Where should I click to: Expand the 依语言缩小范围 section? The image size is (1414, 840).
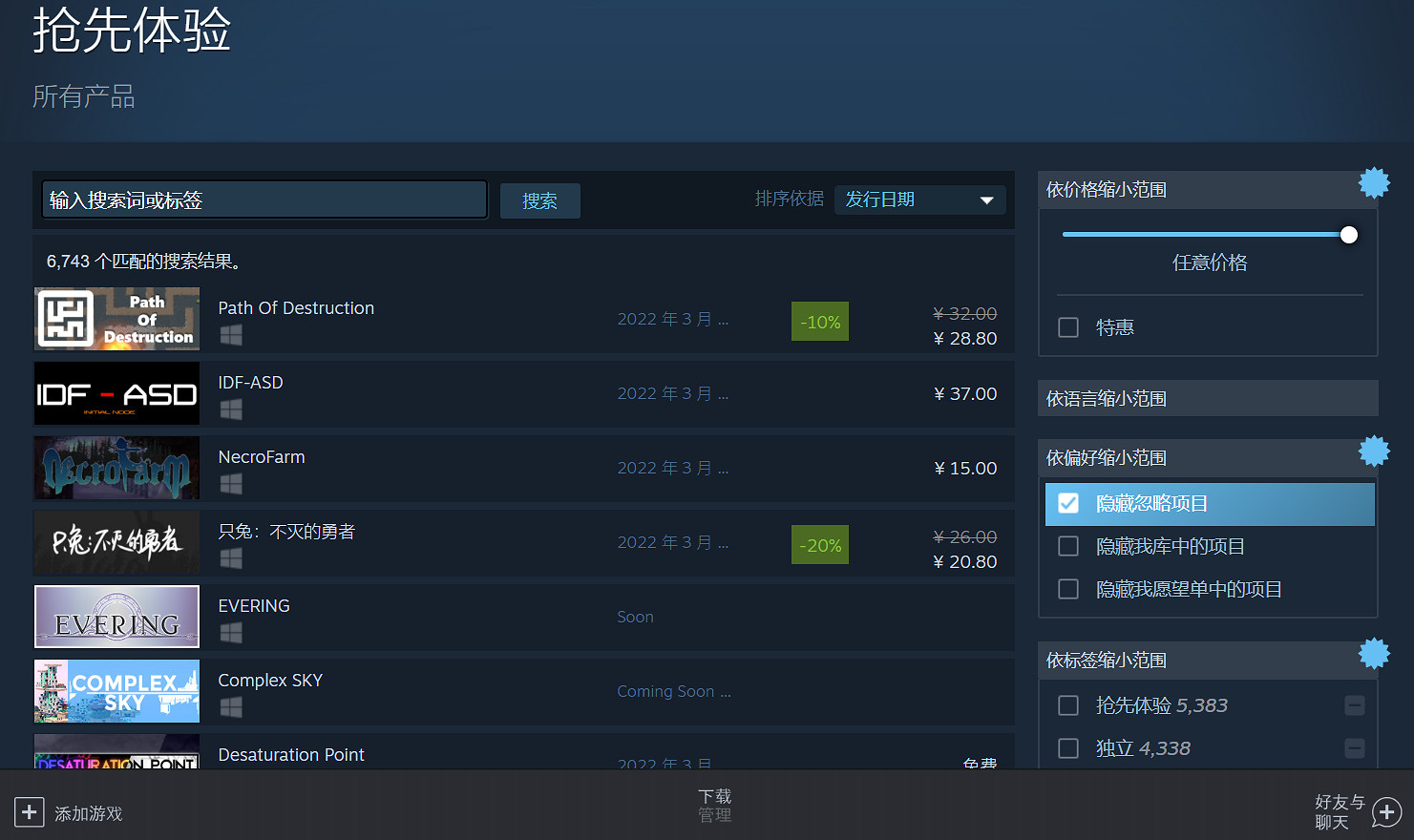(1207, 399)
